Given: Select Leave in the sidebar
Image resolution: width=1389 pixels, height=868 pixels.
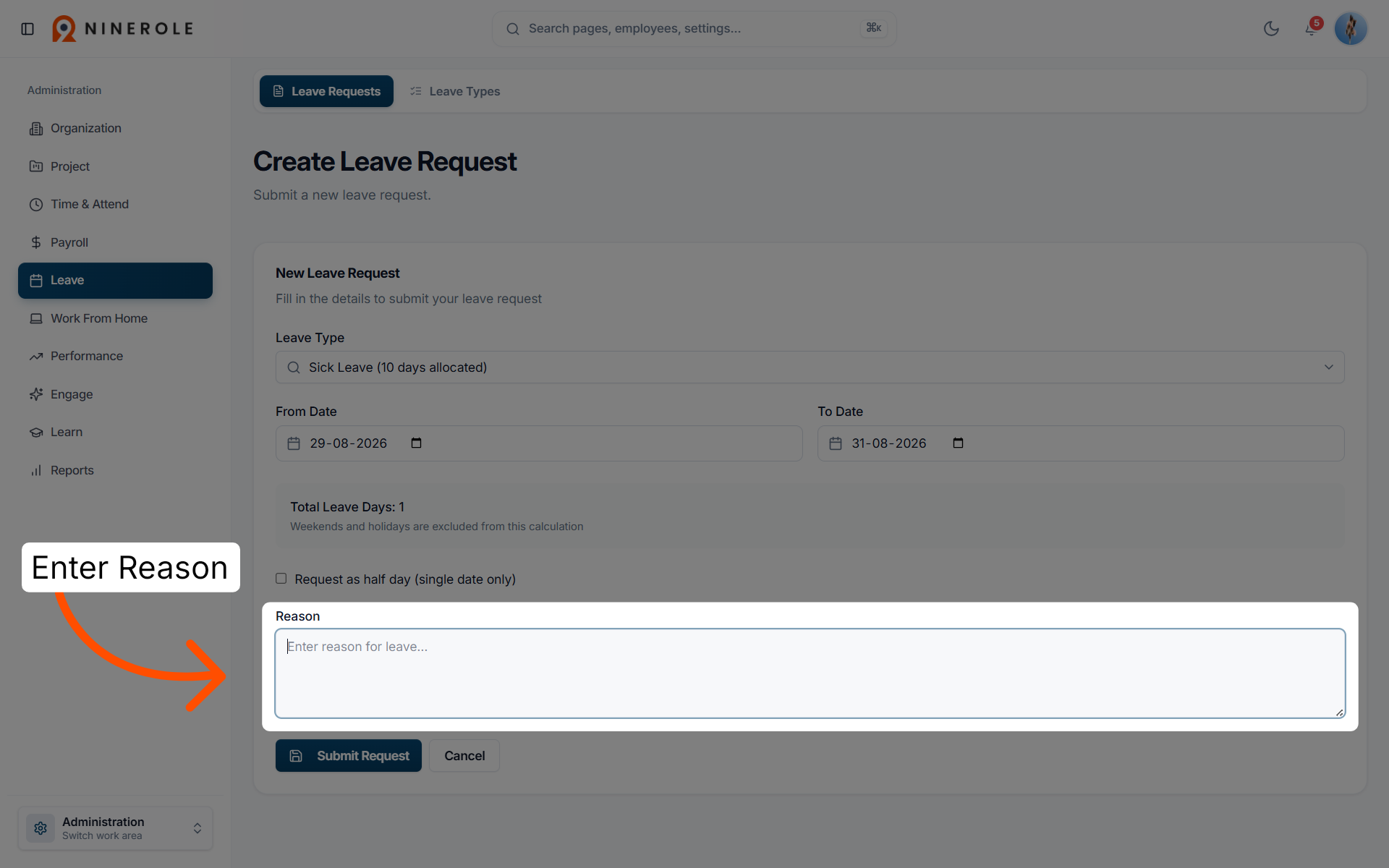Looking at the screenshot, I should coord(115,281).
